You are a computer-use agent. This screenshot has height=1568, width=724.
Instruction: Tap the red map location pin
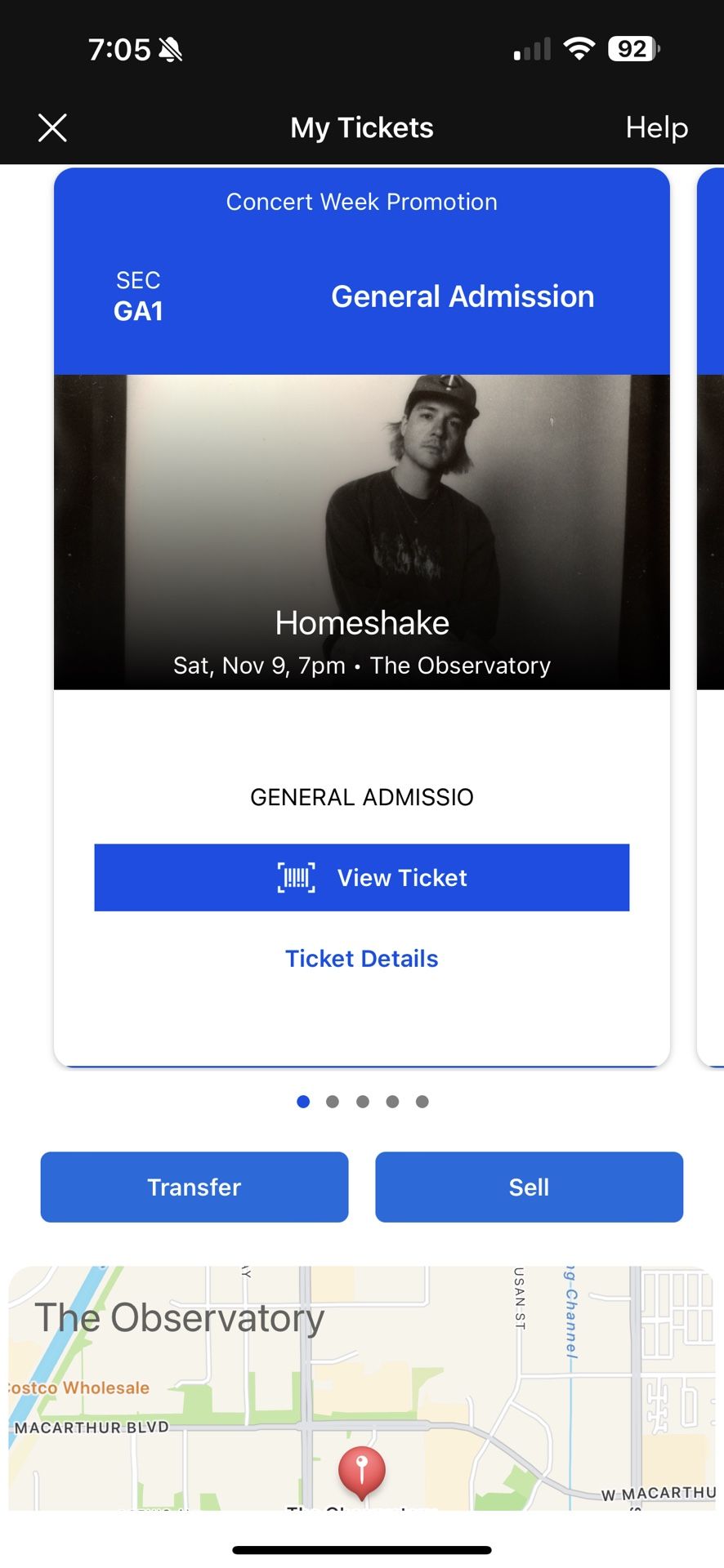pyautogui.click(x=361, y=1469)
